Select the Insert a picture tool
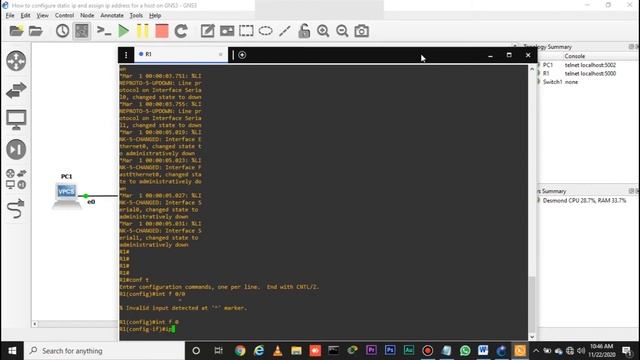Image resolution: width=640 pixels, height=360 pixels. coord(227,31)
